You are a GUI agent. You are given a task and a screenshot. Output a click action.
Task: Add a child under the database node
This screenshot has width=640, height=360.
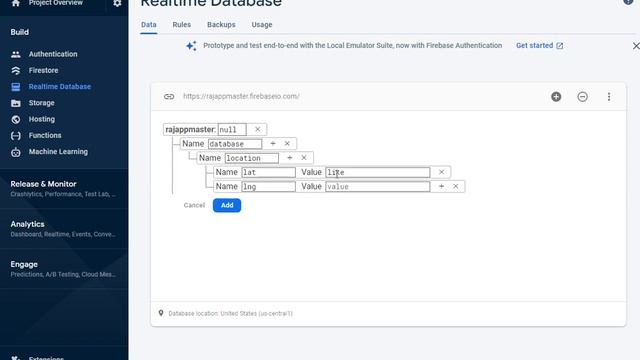pyautogui.click(x=273, y=144)
